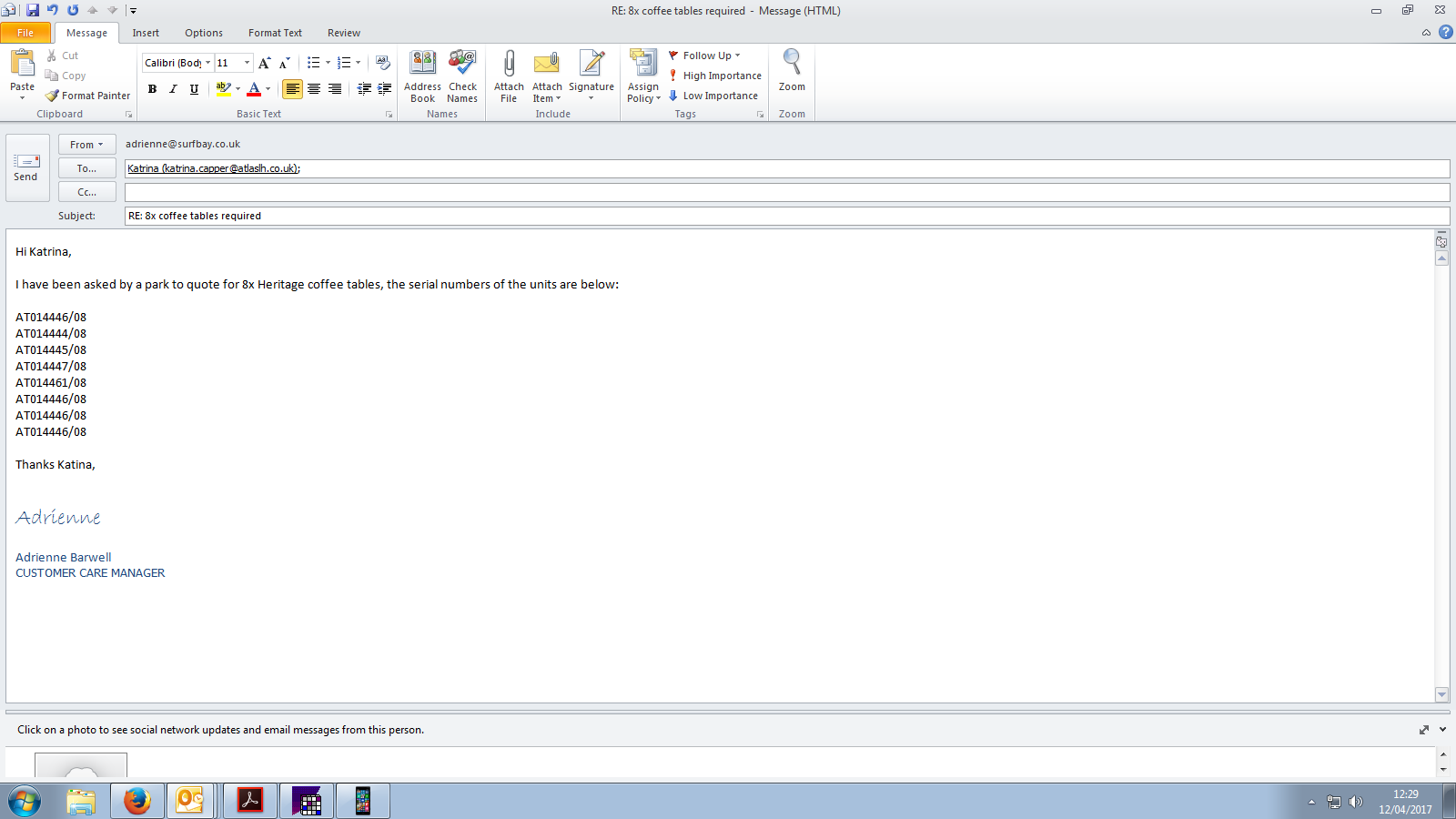Open the Basic Text dialog launcher

tap(389, 115)
